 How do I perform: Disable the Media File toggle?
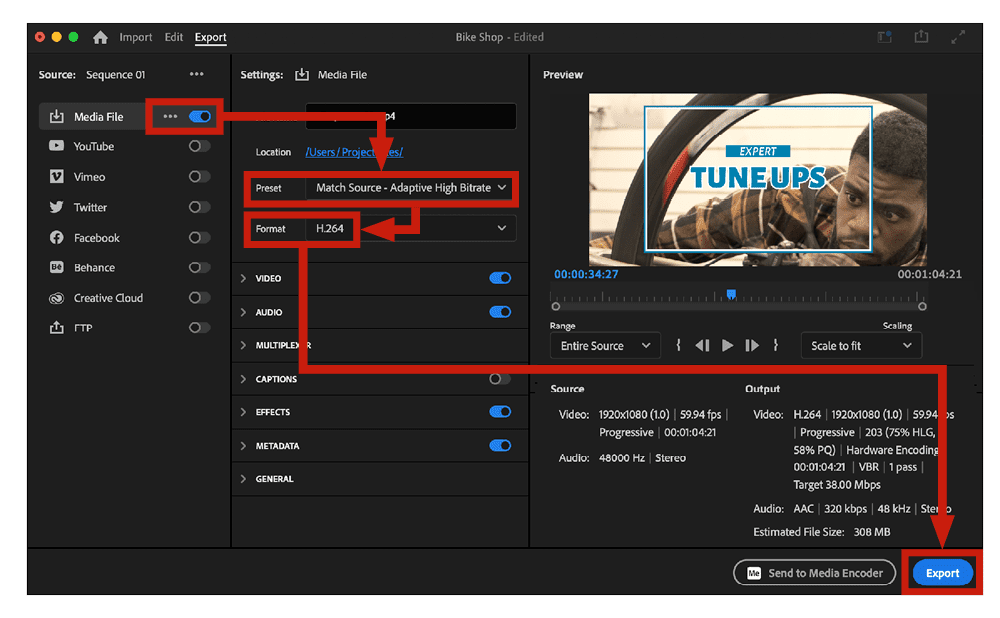(200, 116)
